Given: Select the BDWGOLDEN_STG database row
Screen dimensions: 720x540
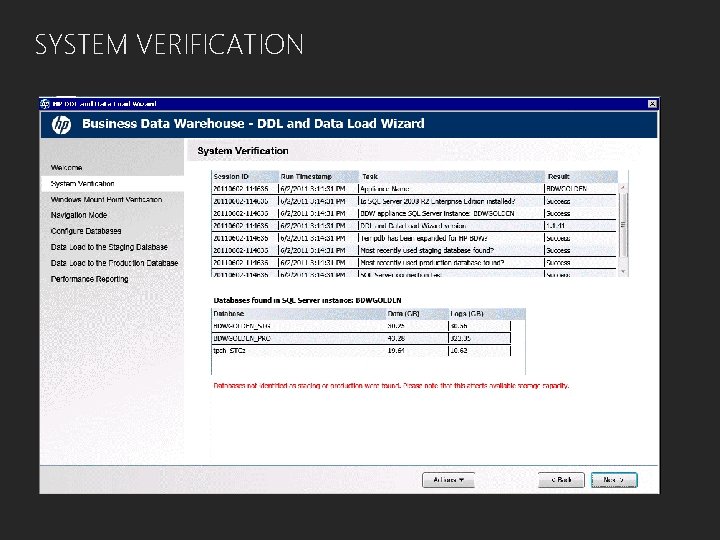Looking at the screenshot, I should point(361,326).
